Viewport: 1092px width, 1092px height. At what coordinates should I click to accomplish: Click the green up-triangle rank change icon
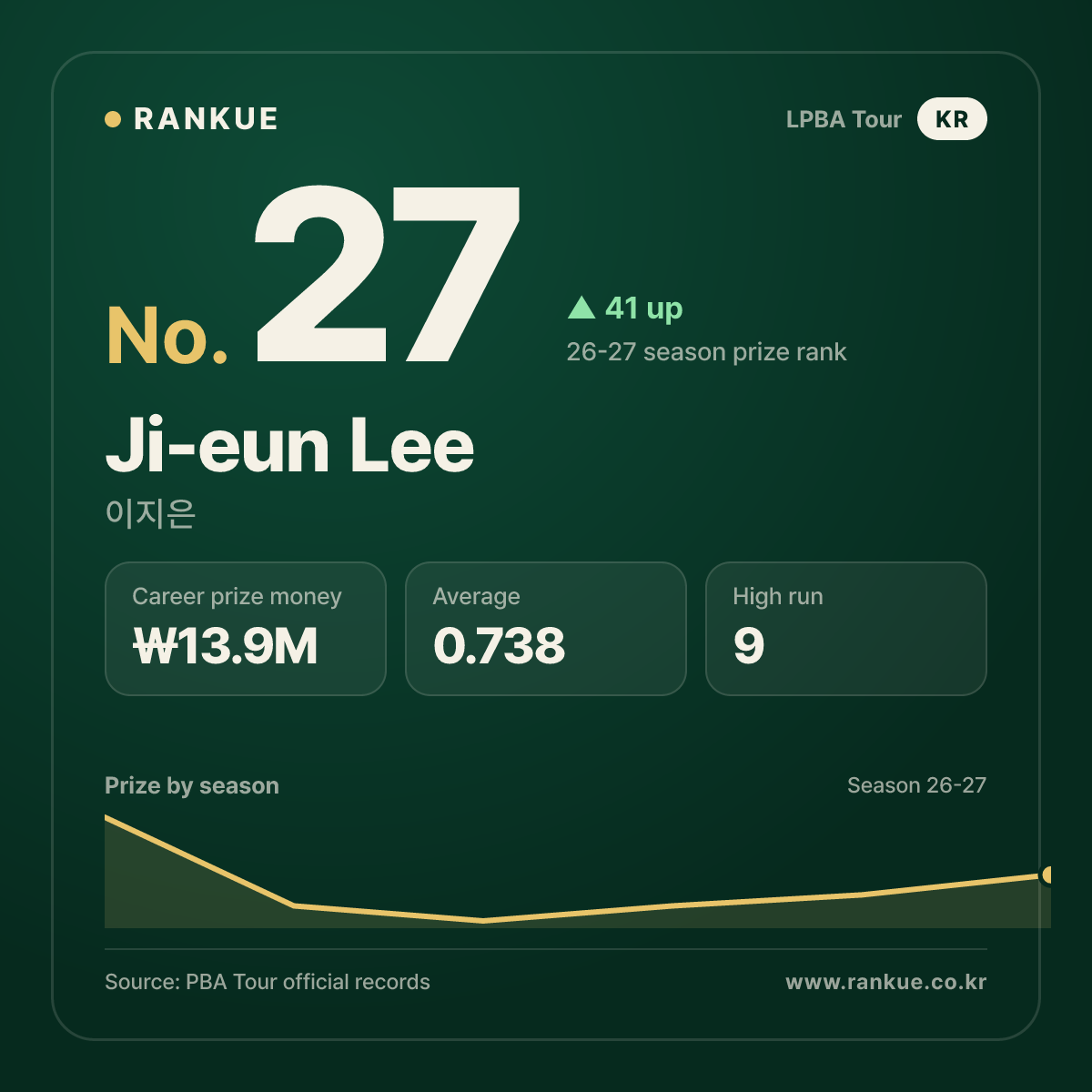tap(581, 308)
